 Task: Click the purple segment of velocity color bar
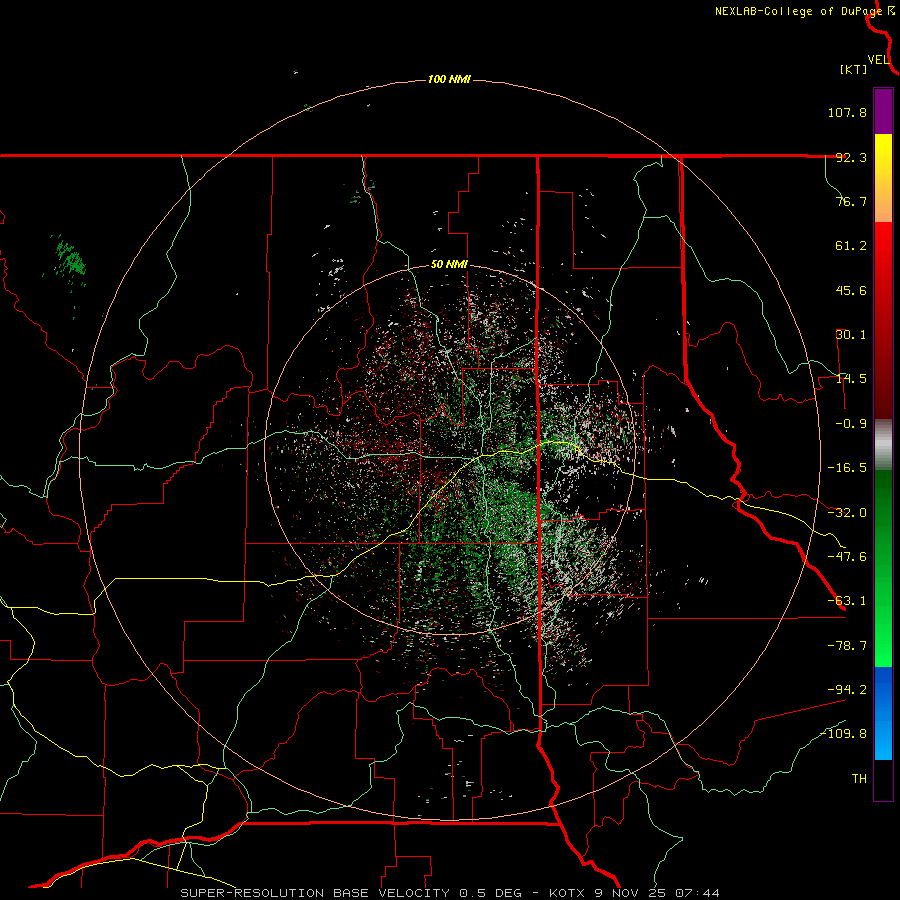coord(883,111)
